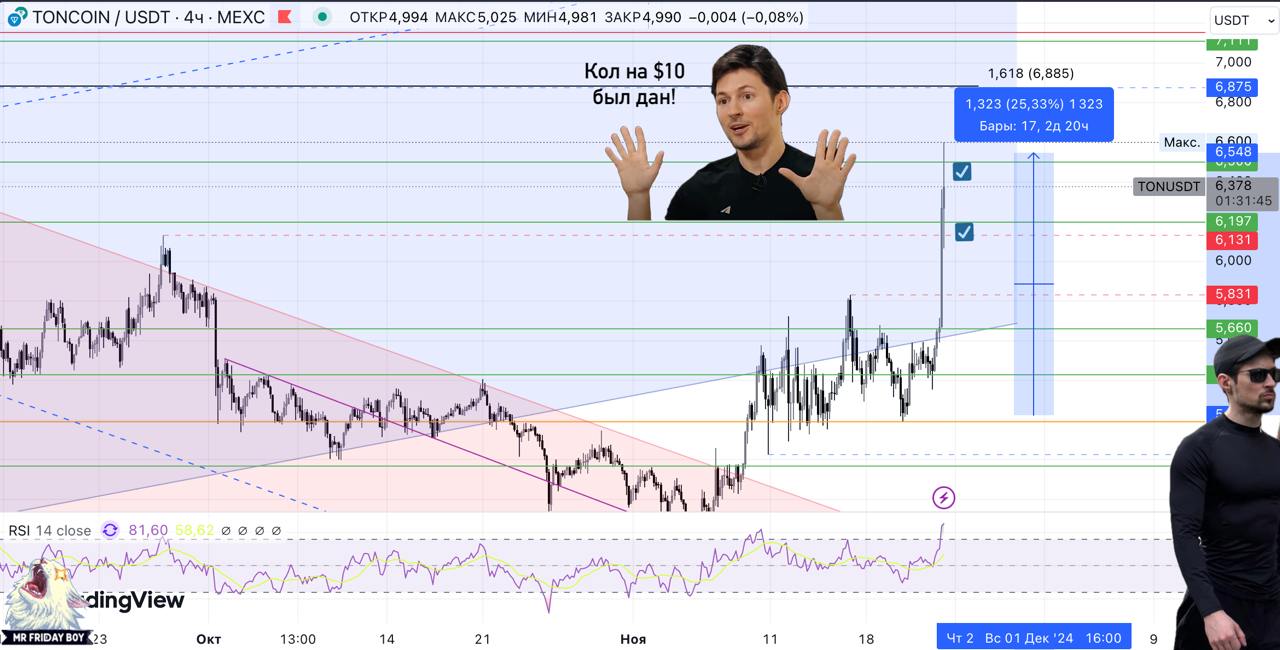
Task: Click the countdown timer 01:31:45
Action: (x=1243, y=201)
